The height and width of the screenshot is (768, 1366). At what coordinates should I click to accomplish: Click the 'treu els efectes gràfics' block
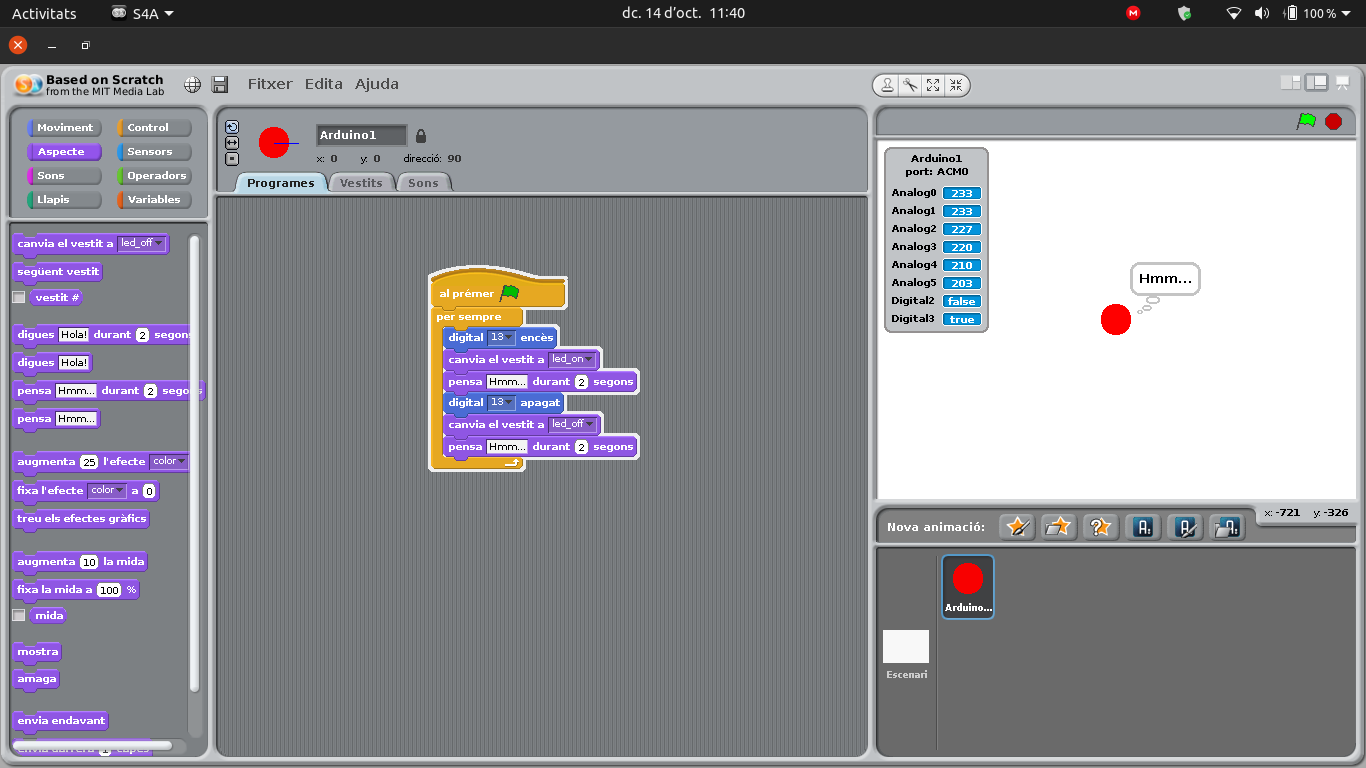(82, 518)
